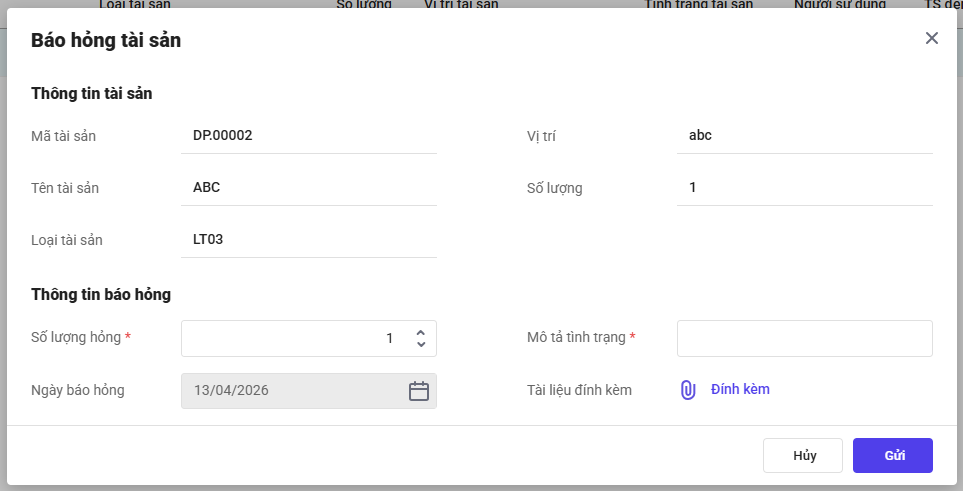Cancel with the Hủy button
Screen dimensions: 963x491
point(803,455)
